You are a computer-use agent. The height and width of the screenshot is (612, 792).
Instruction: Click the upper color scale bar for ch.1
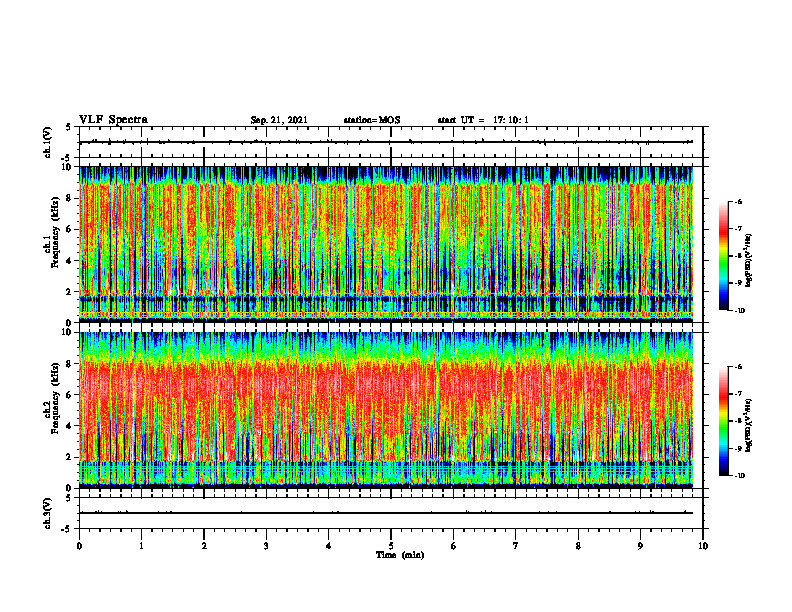pyautogui.click(x=724, y=256)
